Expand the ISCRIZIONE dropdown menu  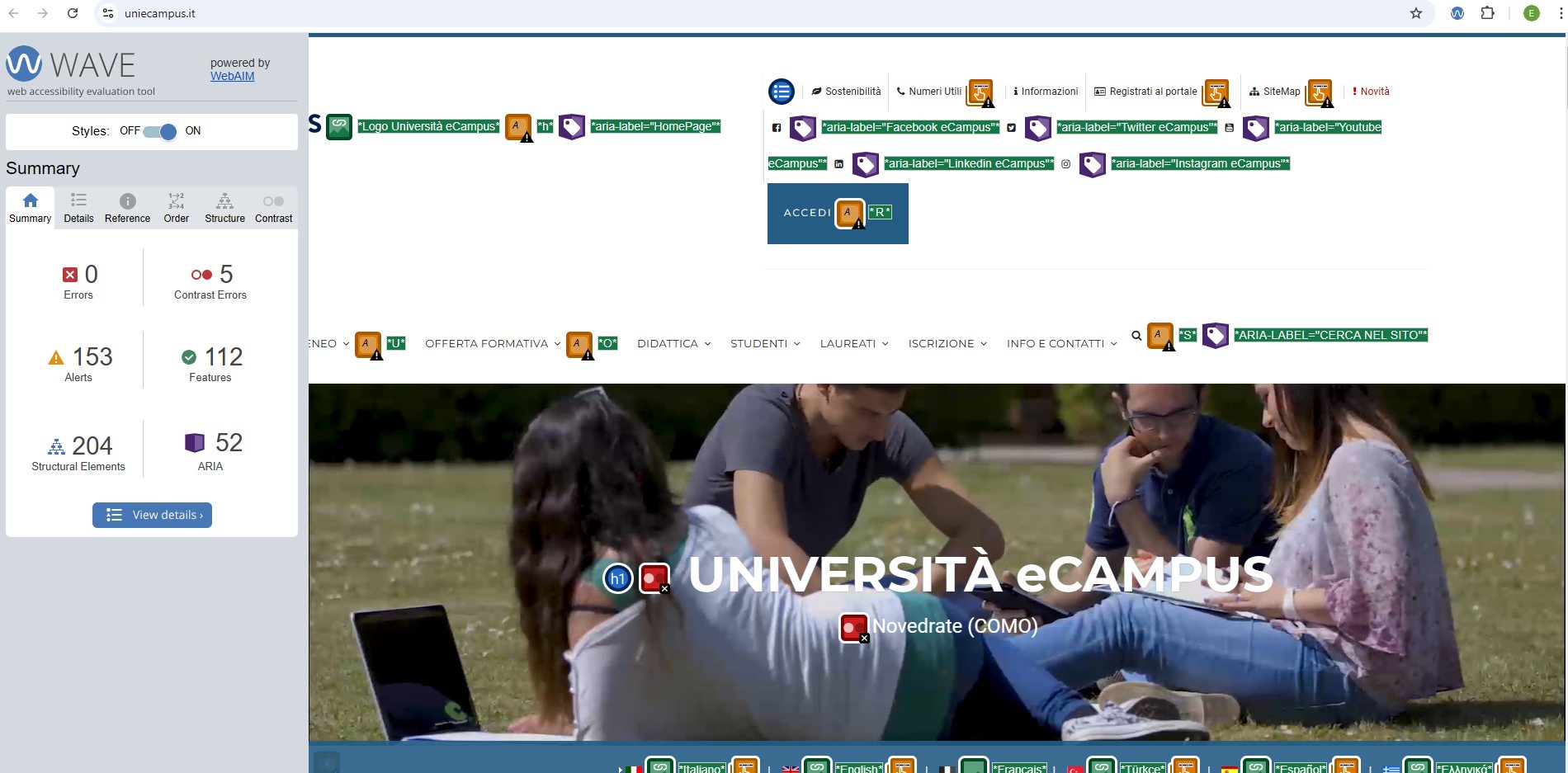coord(947,344)
